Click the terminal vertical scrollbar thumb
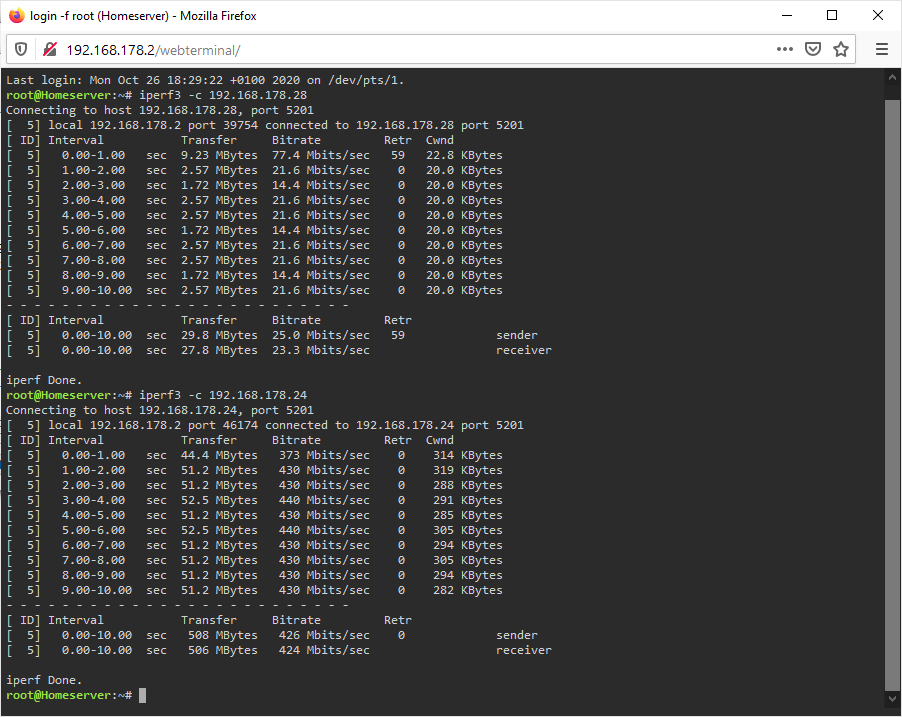Image resolution: width=902 pixels, height=717 pixels. [892, 394]
